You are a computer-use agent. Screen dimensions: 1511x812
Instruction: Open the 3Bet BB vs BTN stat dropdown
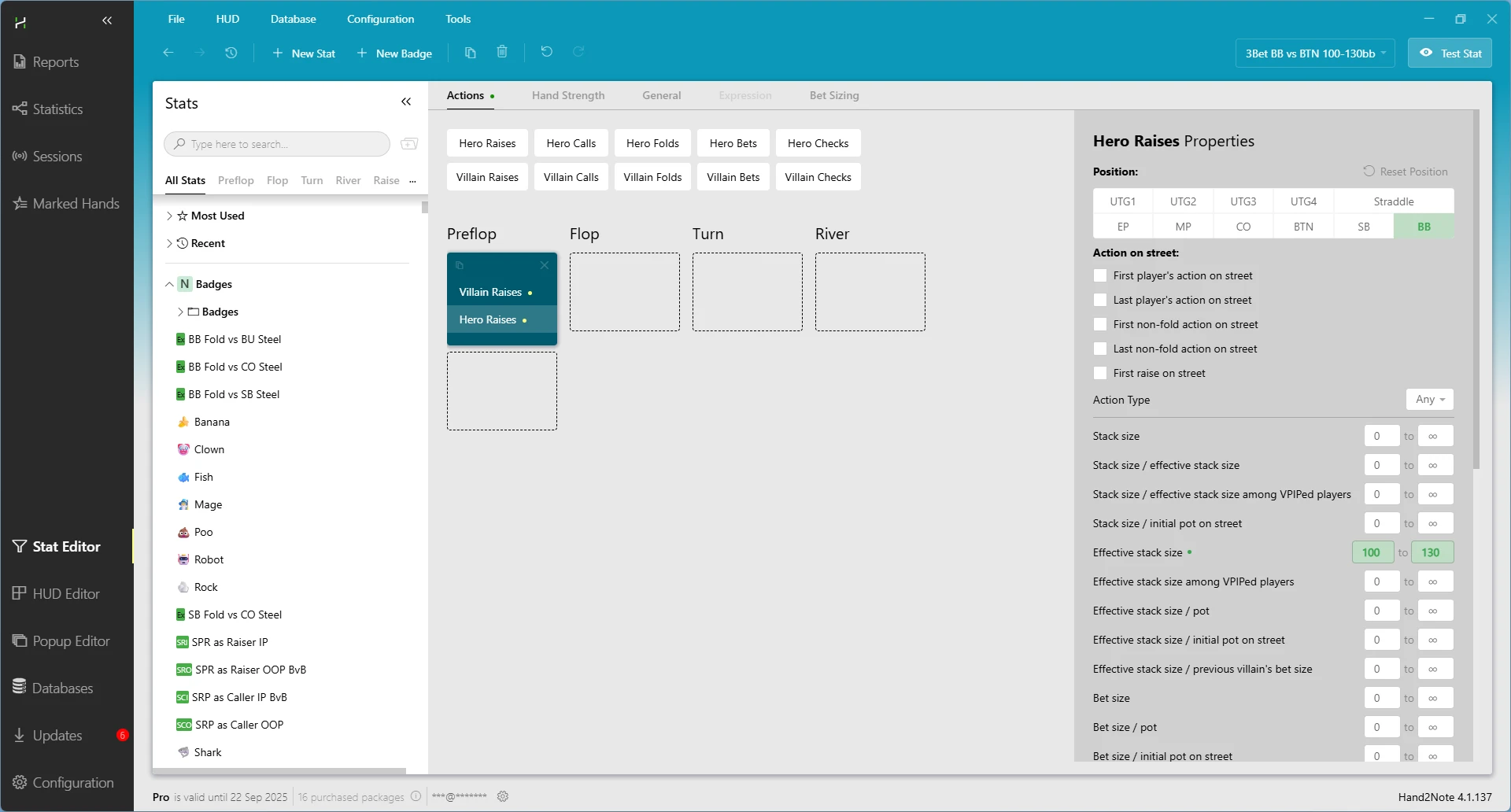tap(1315, 54)
